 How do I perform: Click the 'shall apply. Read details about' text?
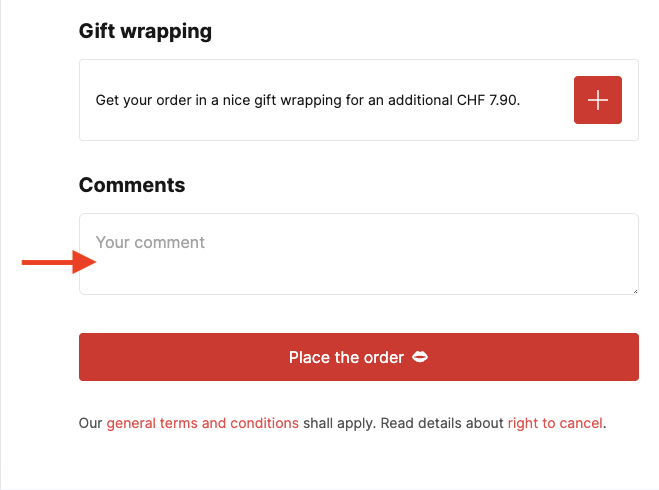pyautogui.click(x=403, y=423)
